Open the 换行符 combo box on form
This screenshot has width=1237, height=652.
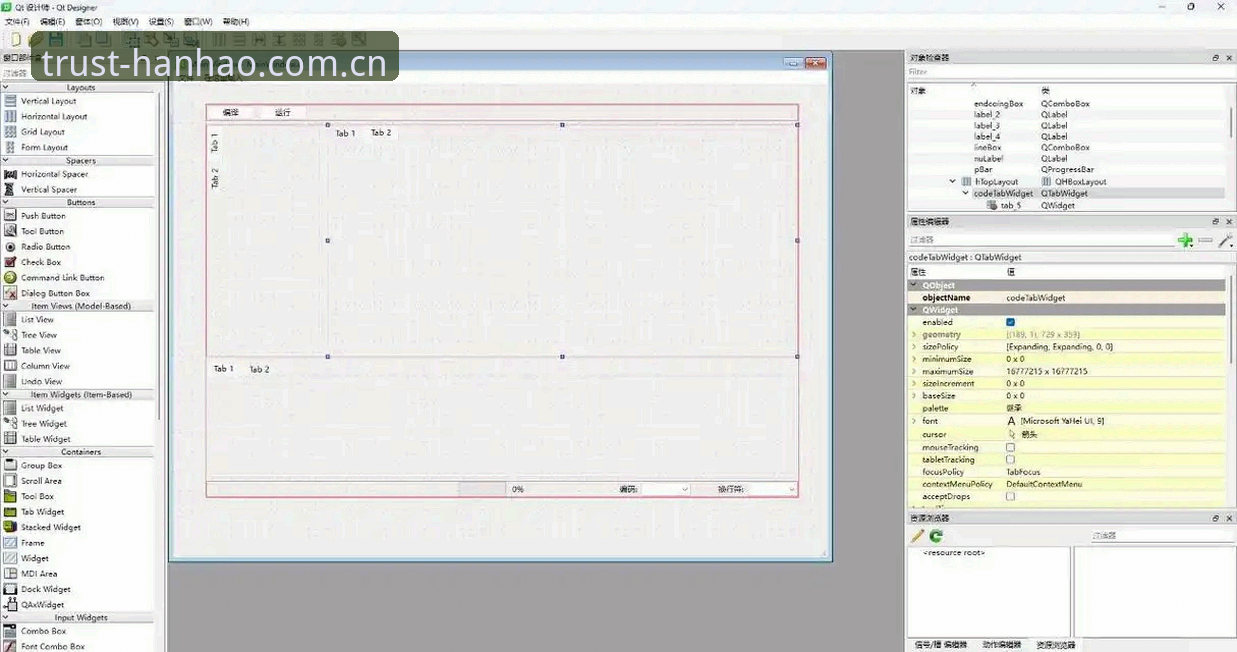point(772,489)
